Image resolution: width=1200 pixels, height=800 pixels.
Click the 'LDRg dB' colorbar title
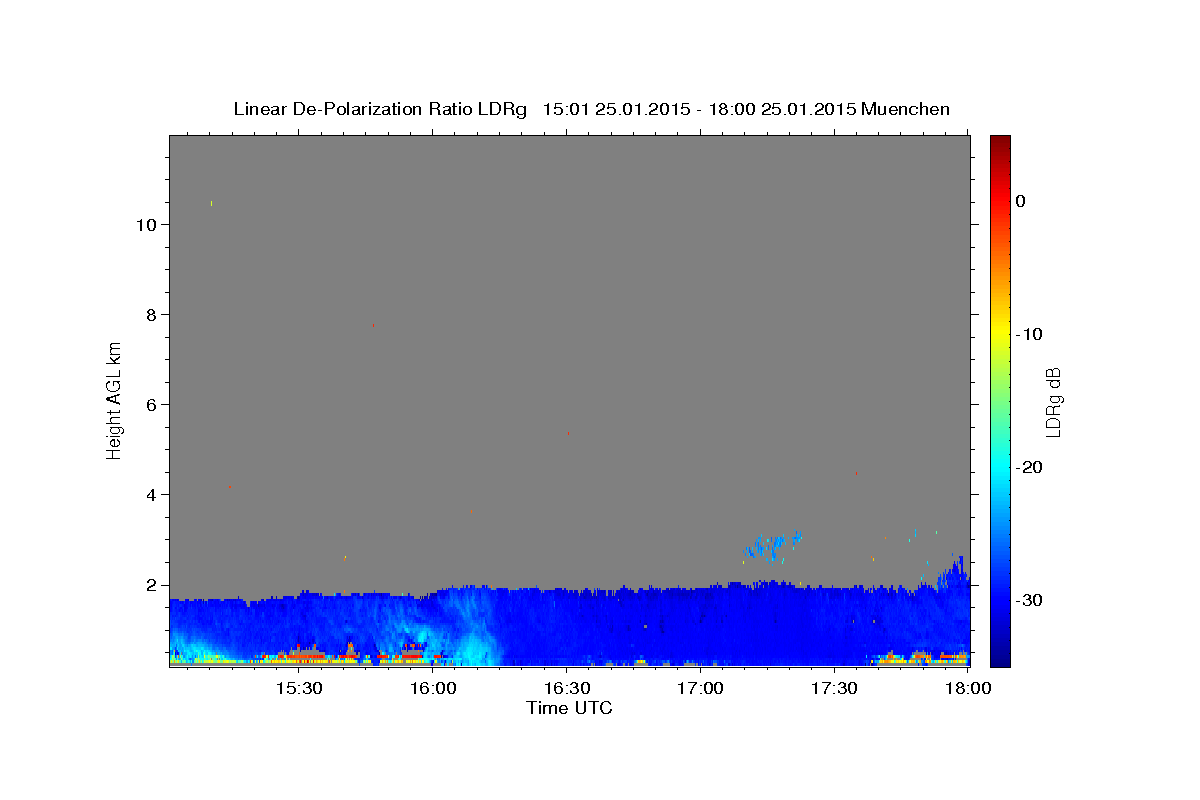1053,401
